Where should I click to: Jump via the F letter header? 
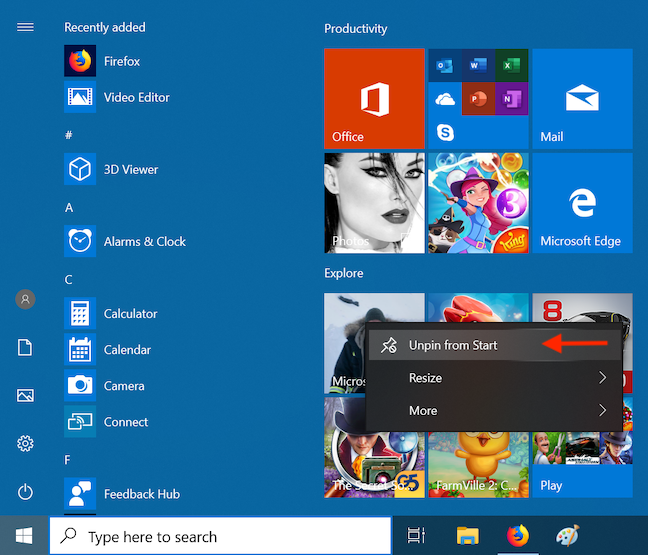tap(67, 460)
